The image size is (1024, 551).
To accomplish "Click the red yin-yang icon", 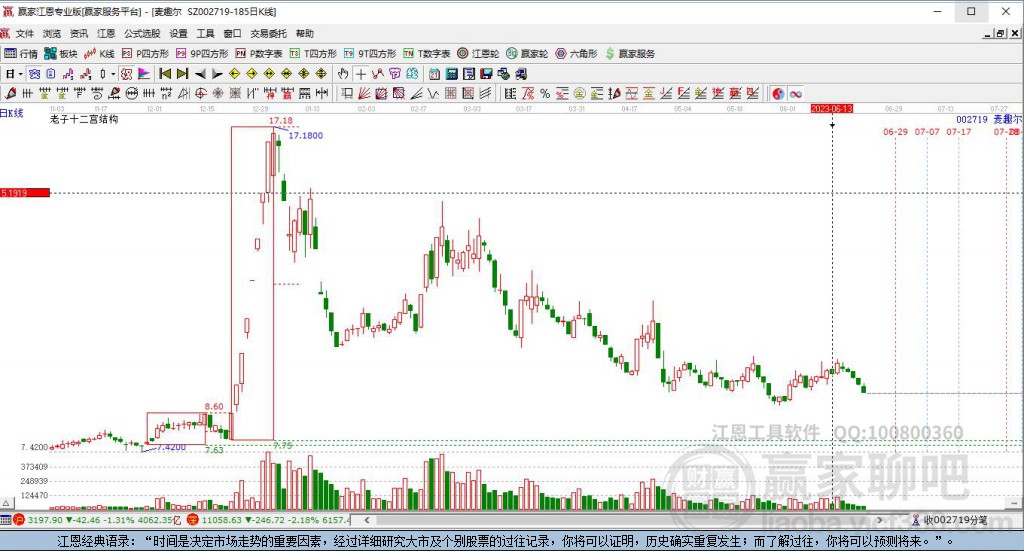I will tap(778, 94).
